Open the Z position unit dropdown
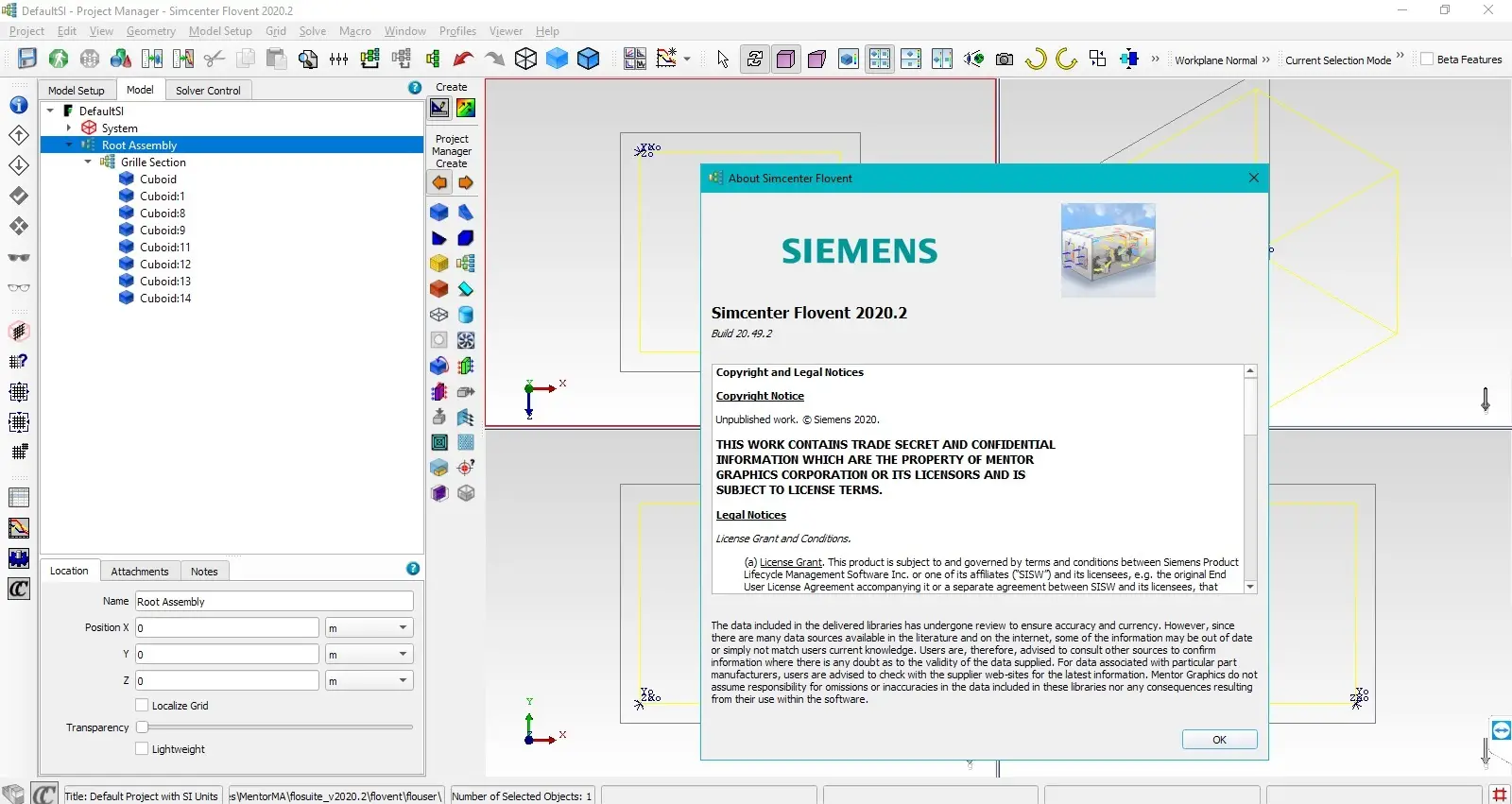This screenshot has width=1512, height=804. pyautogui.click(x=369, y=680)
